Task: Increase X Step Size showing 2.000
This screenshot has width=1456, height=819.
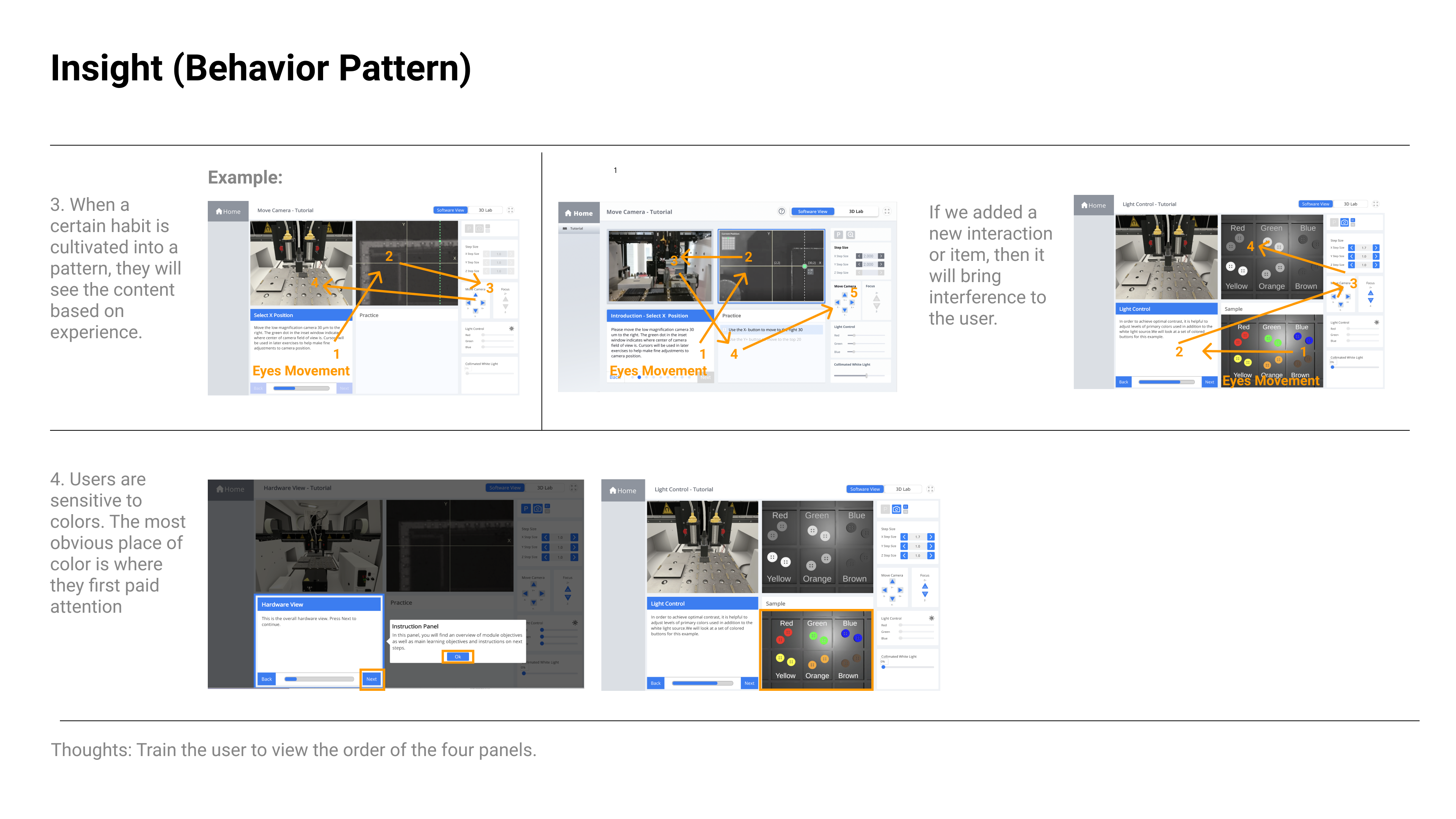Action: 880,256
